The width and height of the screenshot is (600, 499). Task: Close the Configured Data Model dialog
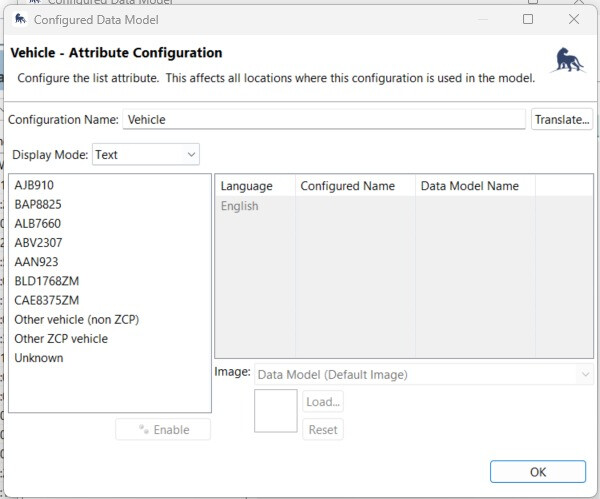(x=574, y=19)
